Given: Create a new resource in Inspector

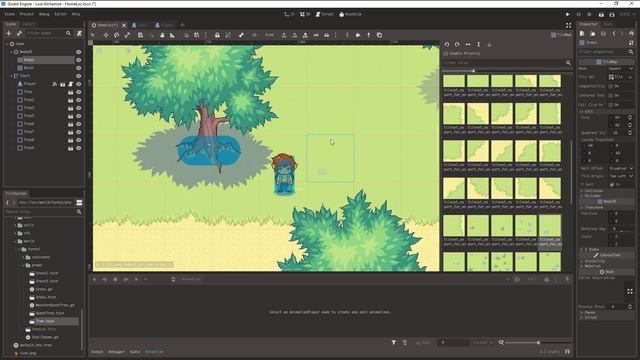Looking at the screenshot, I should click(582, 33).
